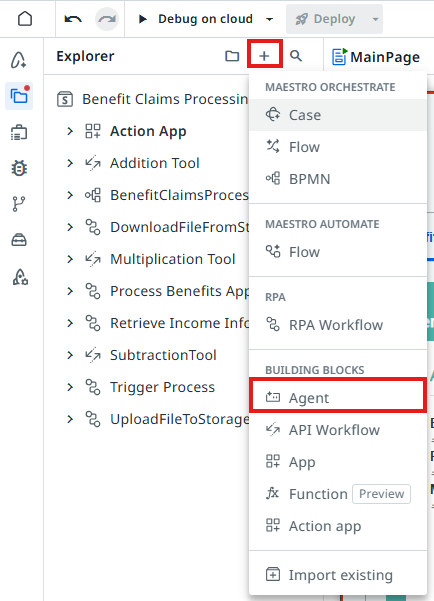Open the Deploy dropdown arrow
Screen dimensions: 434x601
tap(375, 19)
